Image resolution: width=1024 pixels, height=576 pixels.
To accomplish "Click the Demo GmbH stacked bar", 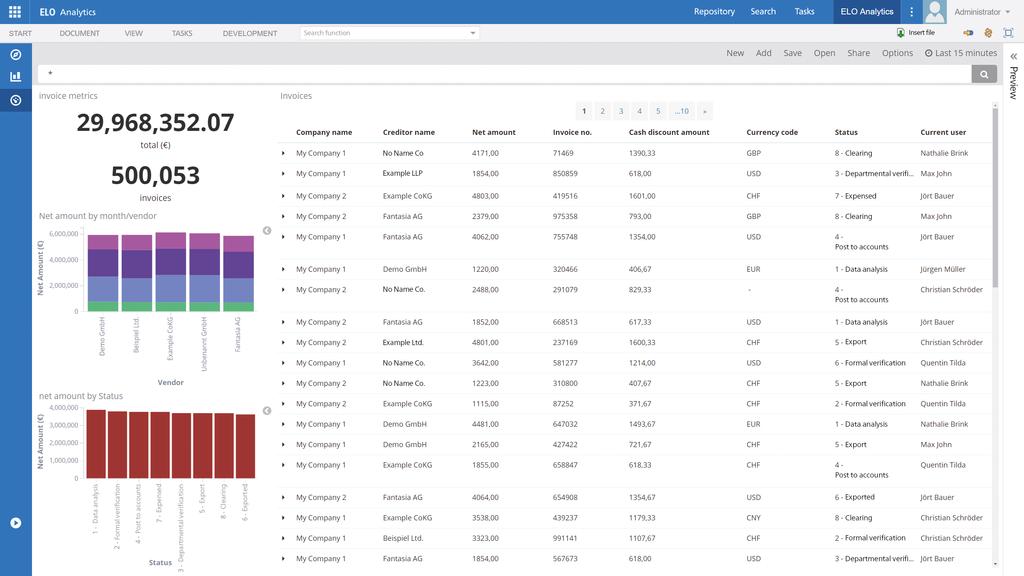I will (x=103, y=273).
